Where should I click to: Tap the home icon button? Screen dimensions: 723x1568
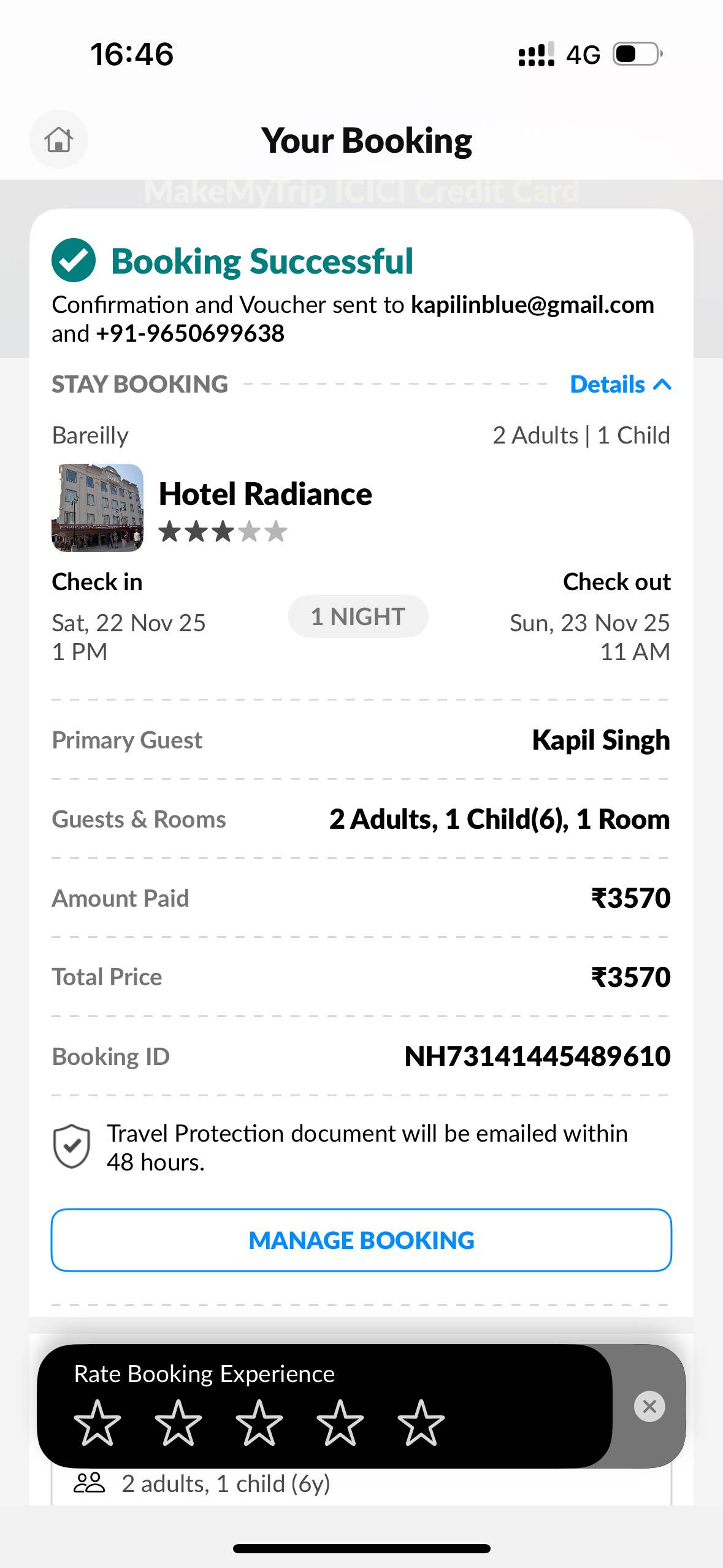59,139
